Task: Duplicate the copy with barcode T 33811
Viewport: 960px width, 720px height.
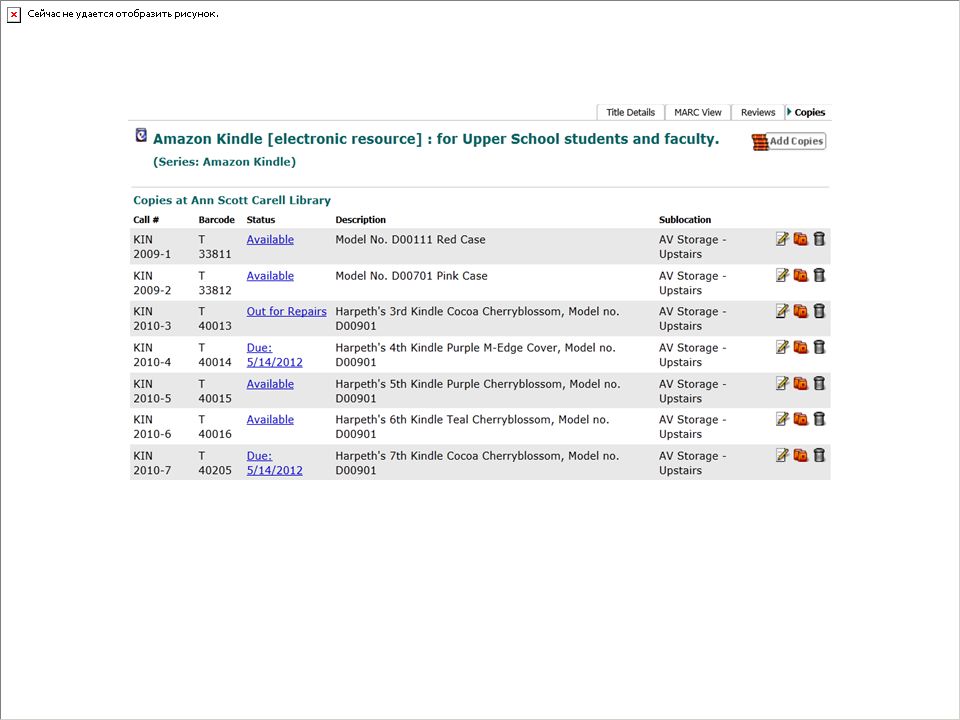Action: (x=800, y=239)
